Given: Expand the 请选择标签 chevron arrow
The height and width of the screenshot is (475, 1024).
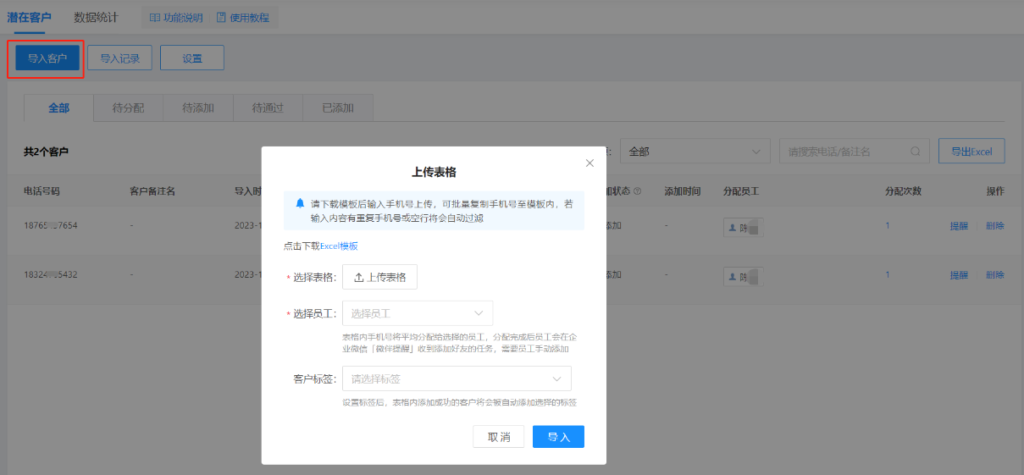Looking at the screenshot, I should [557, 379].
